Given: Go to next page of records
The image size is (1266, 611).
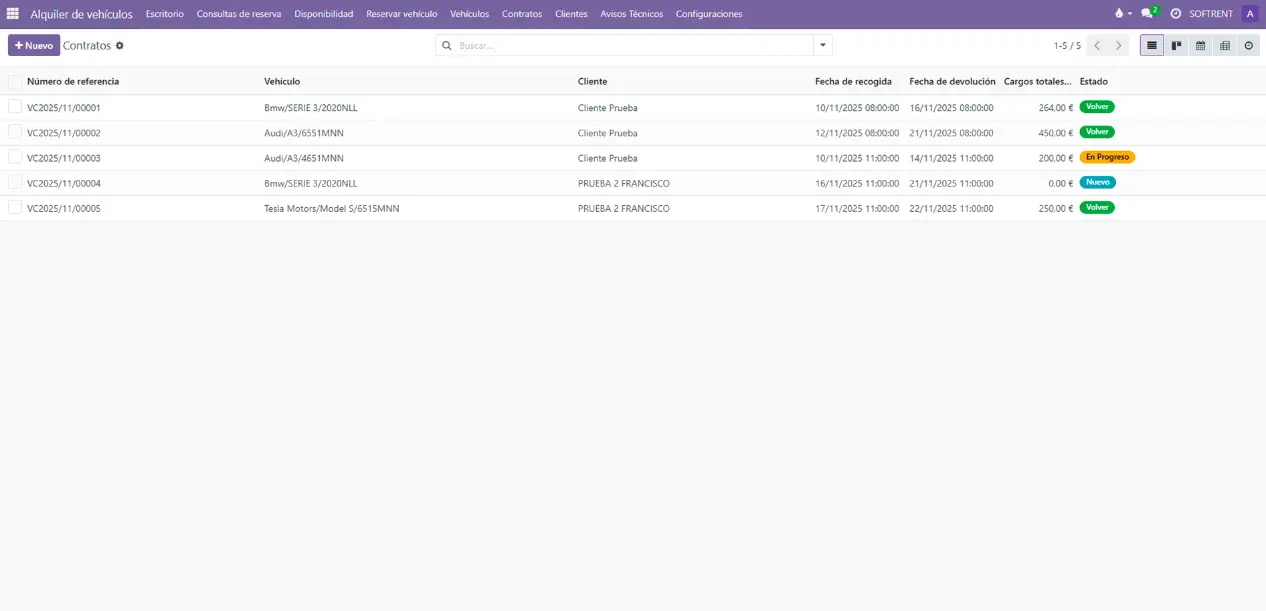Looking at the screenshot, I should point(1119,45).
